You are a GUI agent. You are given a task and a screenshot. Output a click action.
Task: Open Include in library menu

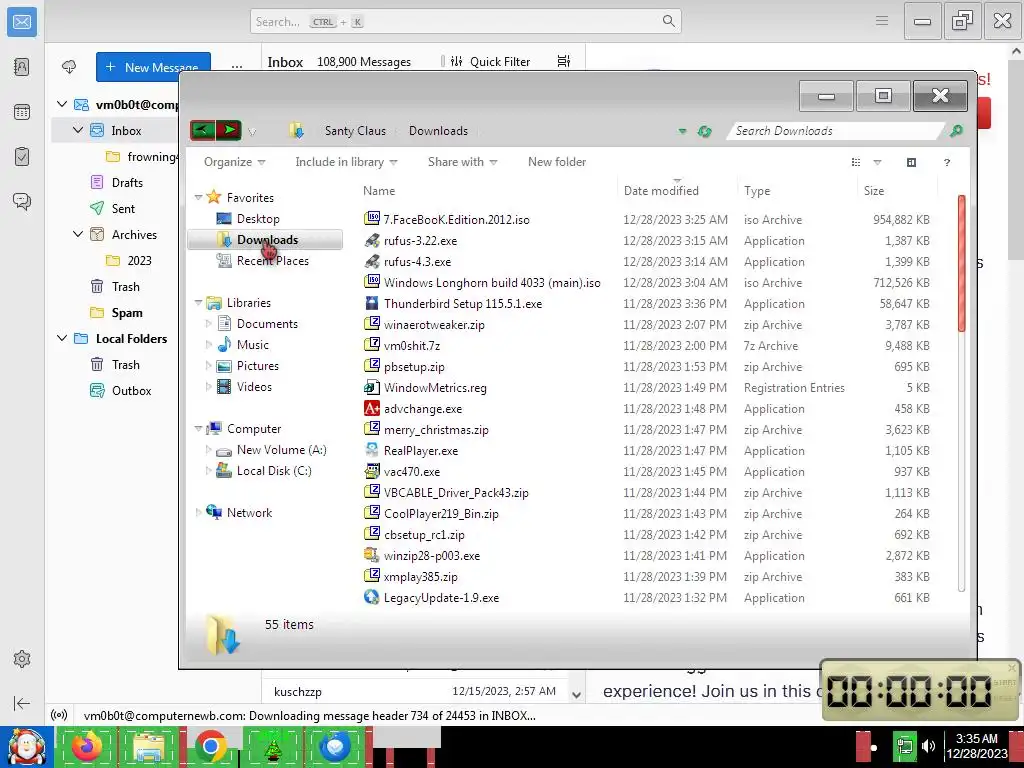tap(346, 162)
